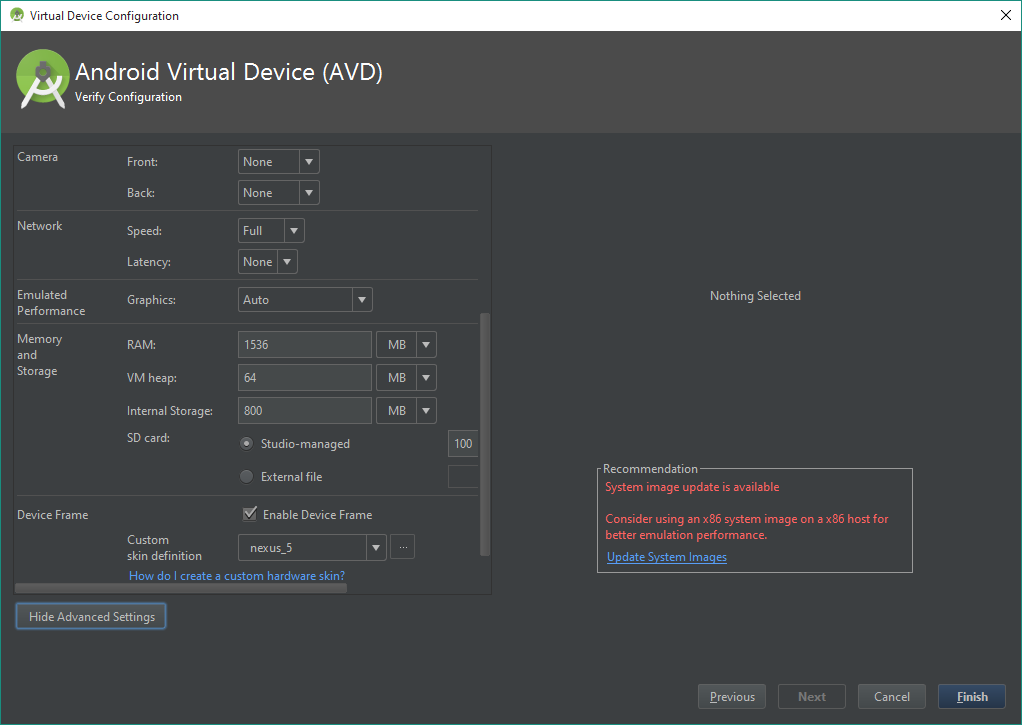Open the nexus_5 custom skin dropdown

(x=312, y=548)
